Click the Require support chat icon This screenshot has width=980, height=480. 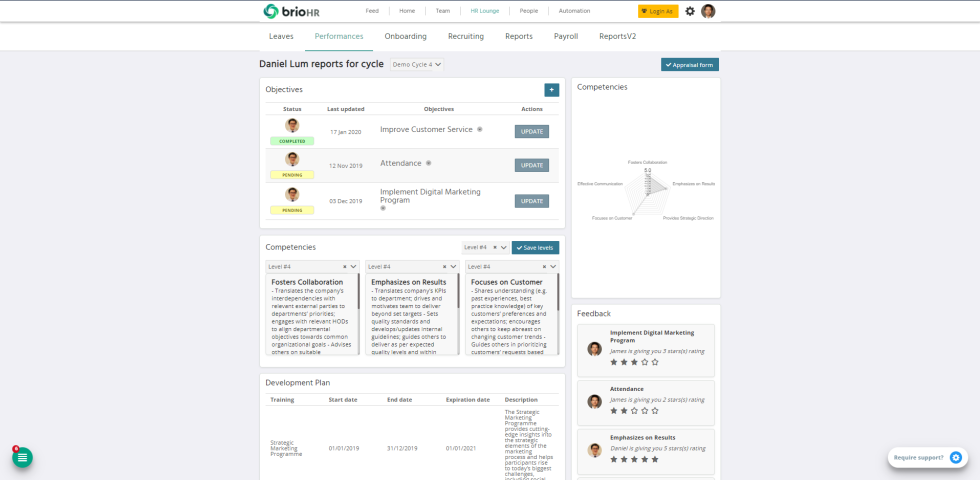[955, 457]
